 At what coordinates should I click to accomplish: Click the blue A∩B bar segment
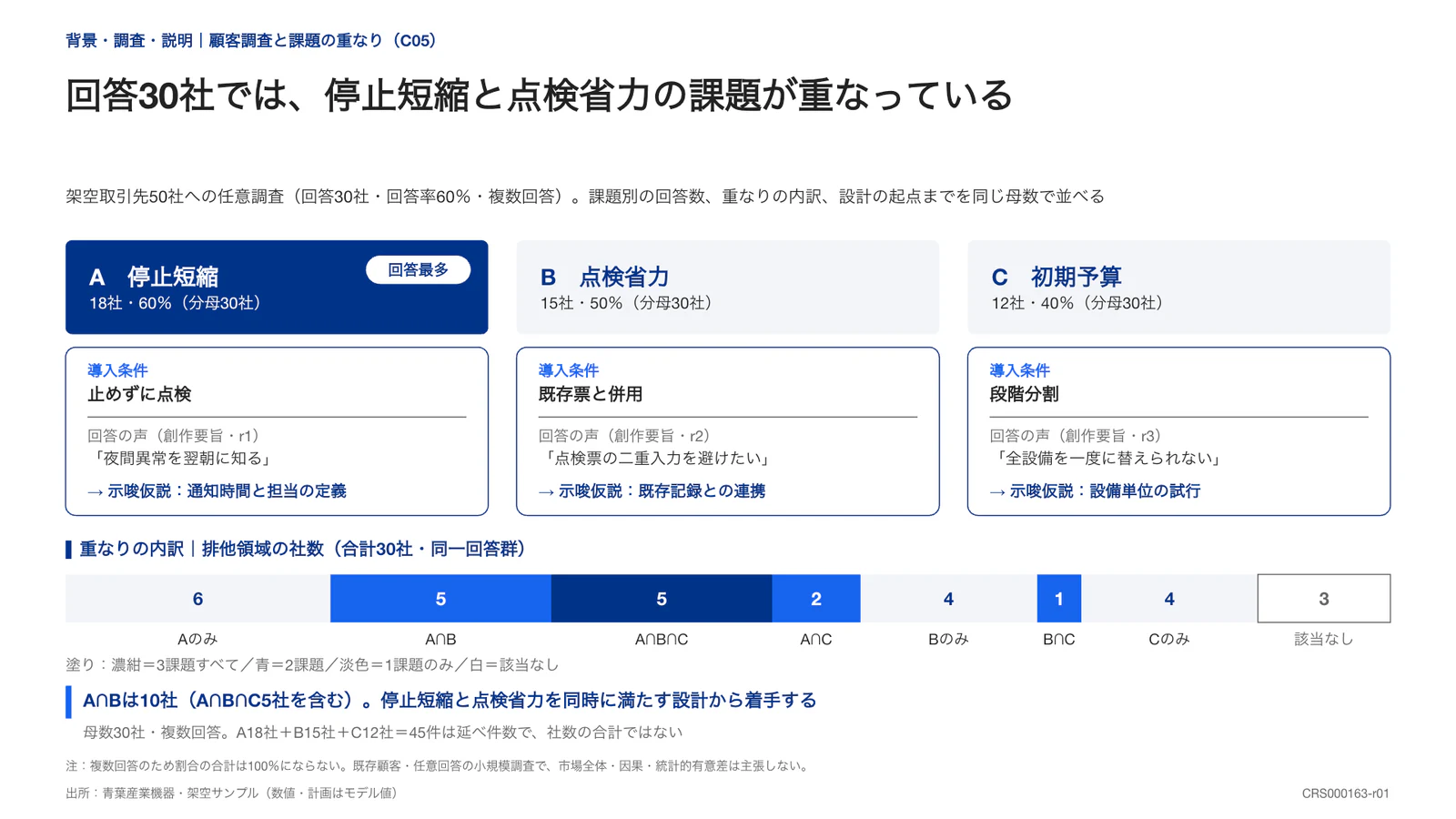pyautogui.click(x=440, y=599)
